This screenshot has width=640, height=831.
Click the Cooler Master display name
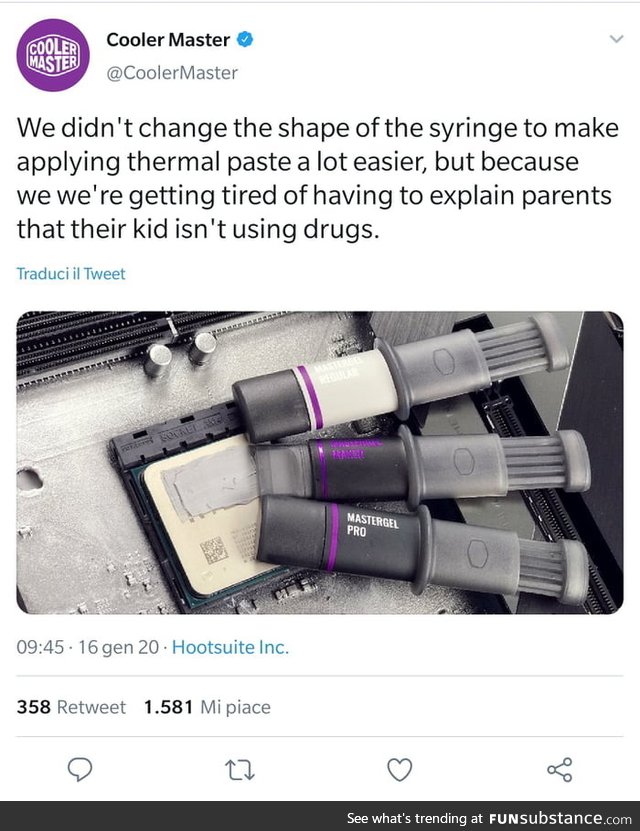168,40
